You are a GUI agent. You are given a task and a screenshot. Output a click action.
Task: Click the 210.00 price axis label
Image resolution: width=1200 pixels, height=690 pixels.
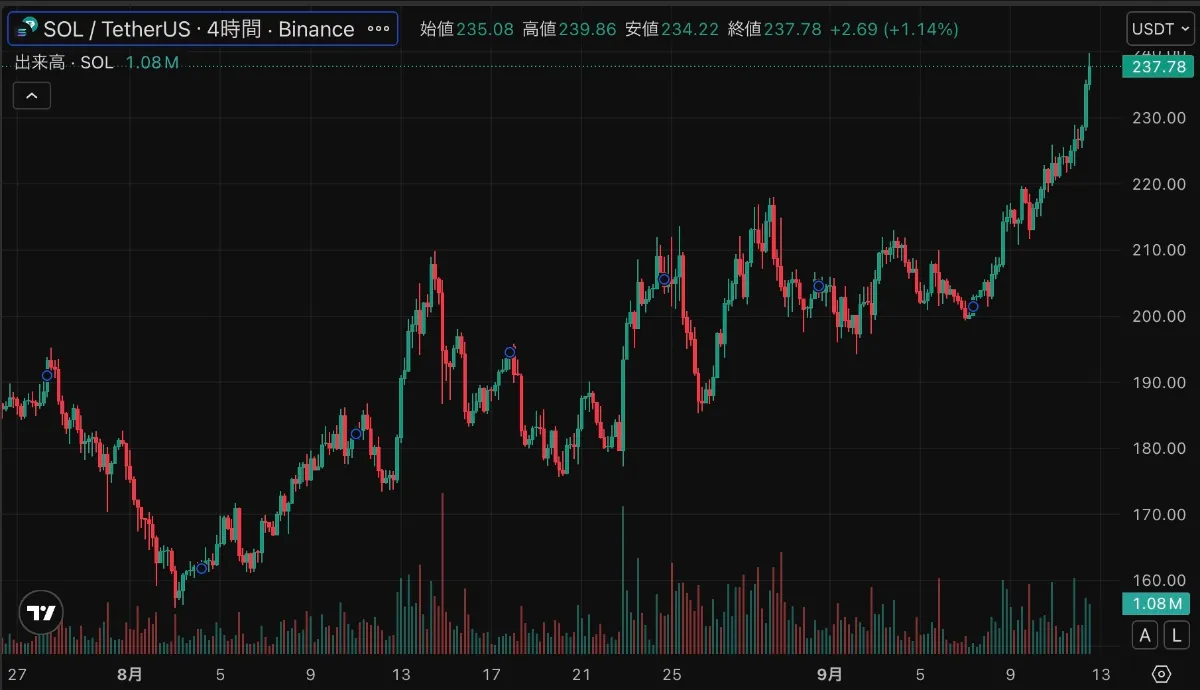pyautogui.click(x=1160, y=250)
